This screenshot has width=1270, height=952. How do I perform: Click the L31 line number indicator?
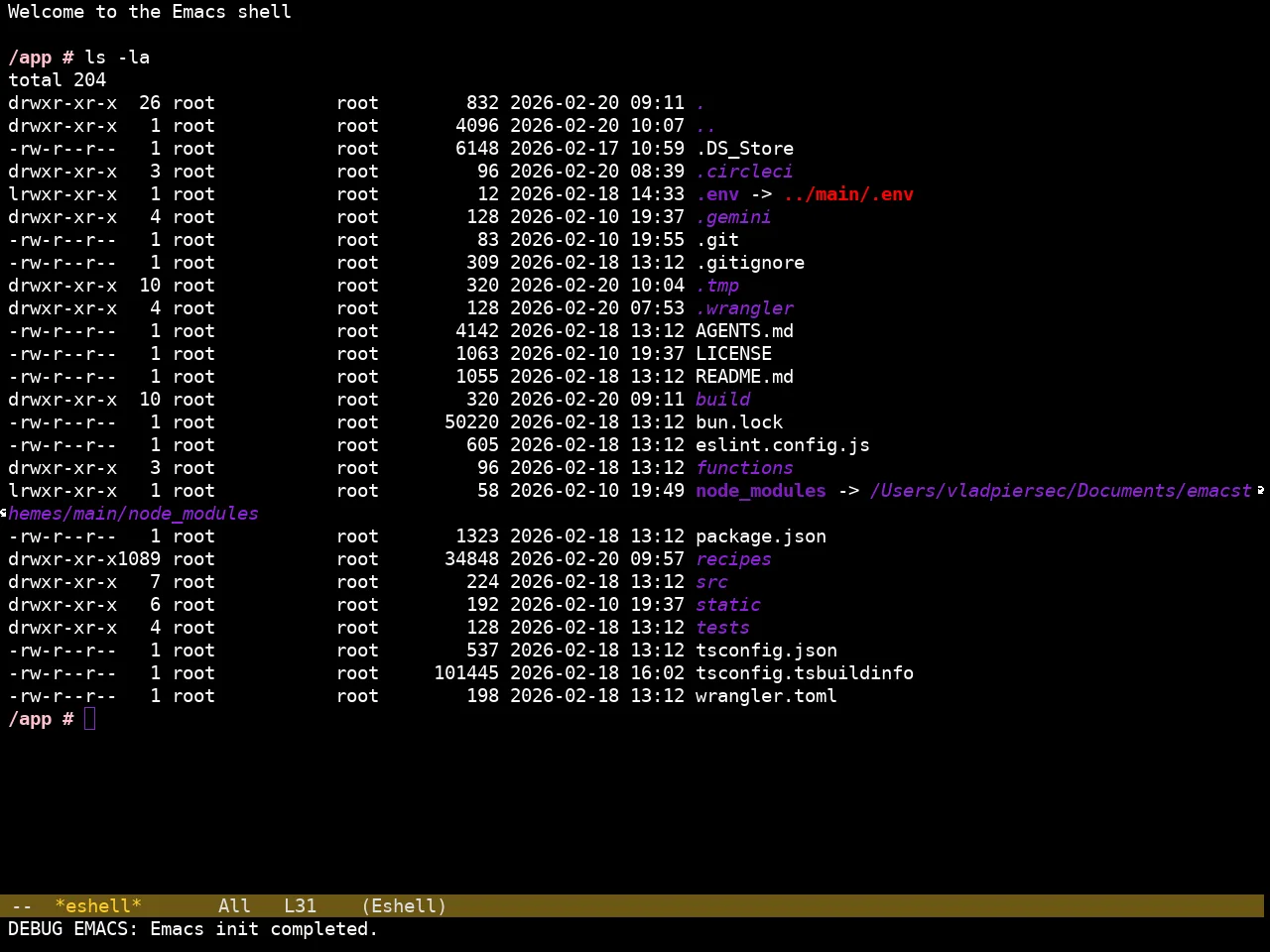coord(300,906)
